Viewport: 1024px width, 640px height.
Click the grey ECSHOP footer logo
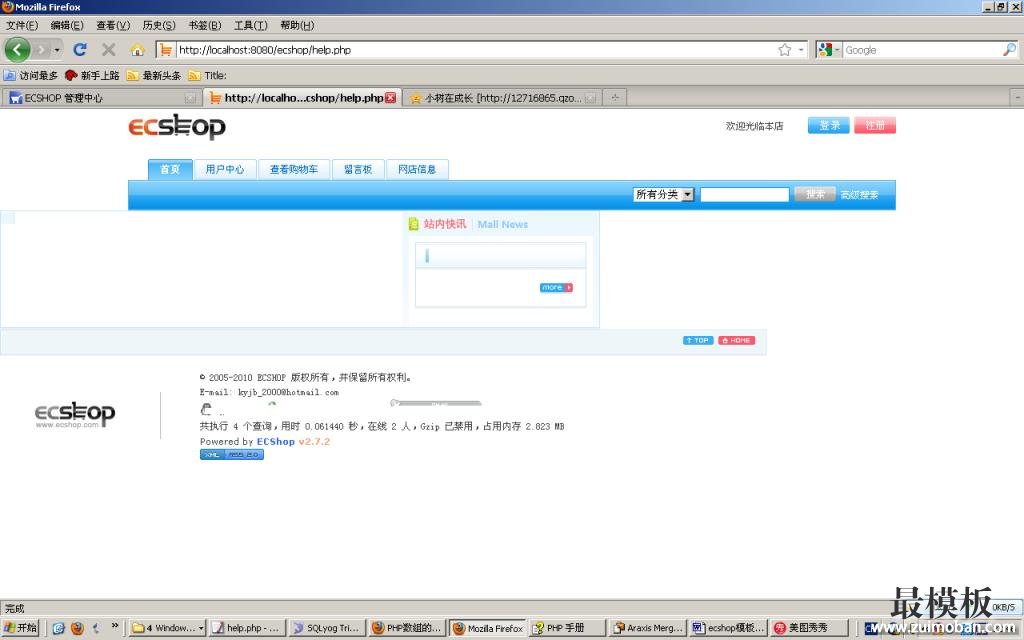click(x=75, y=415)
